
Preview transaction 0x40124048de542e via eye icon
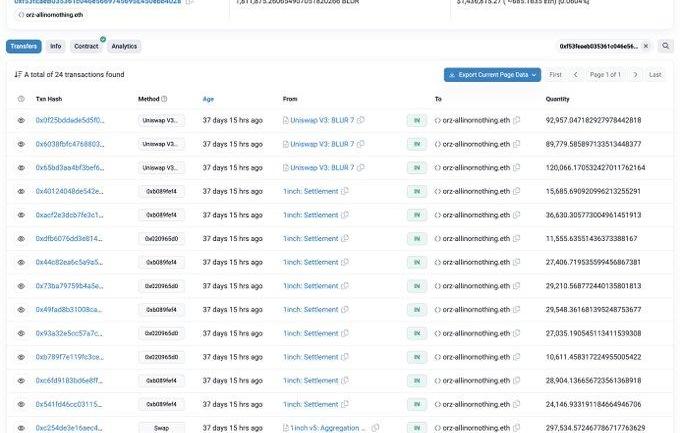[x=21, y=191]
